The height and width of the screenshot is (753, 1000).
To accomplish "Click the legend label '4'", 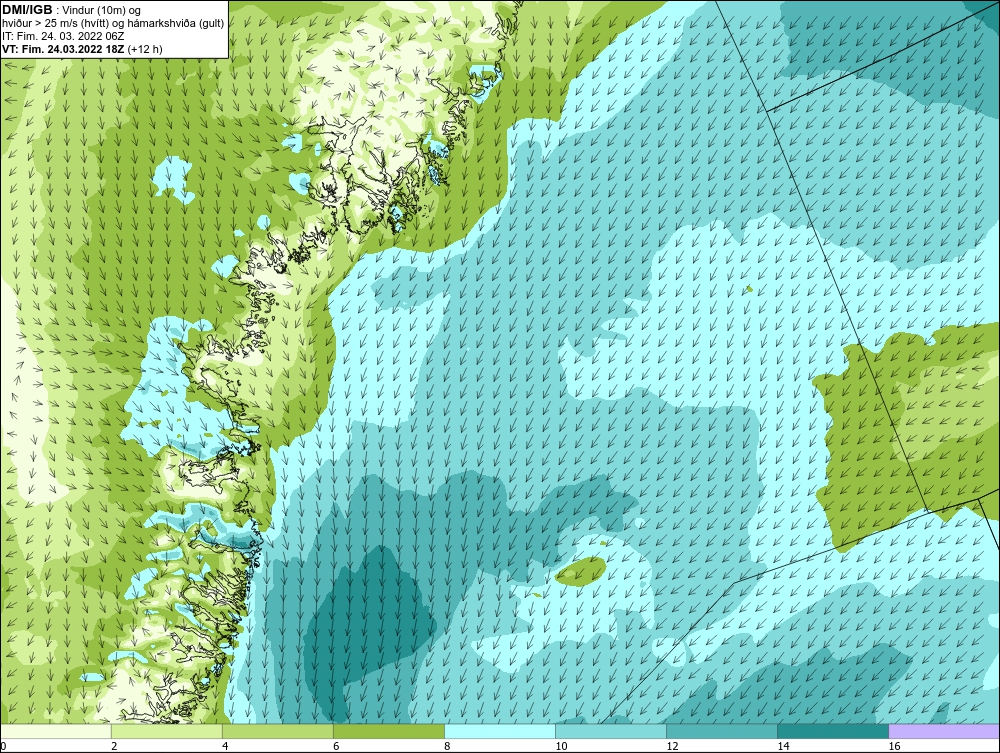I will (224, 746).
